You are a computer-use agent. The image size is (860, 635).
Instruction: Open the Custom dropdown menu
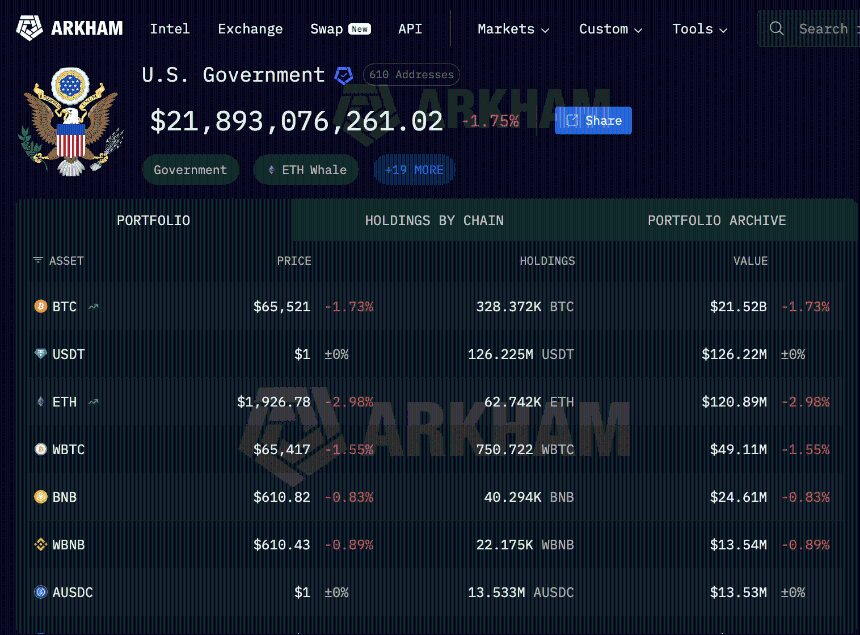click(610, 29)
